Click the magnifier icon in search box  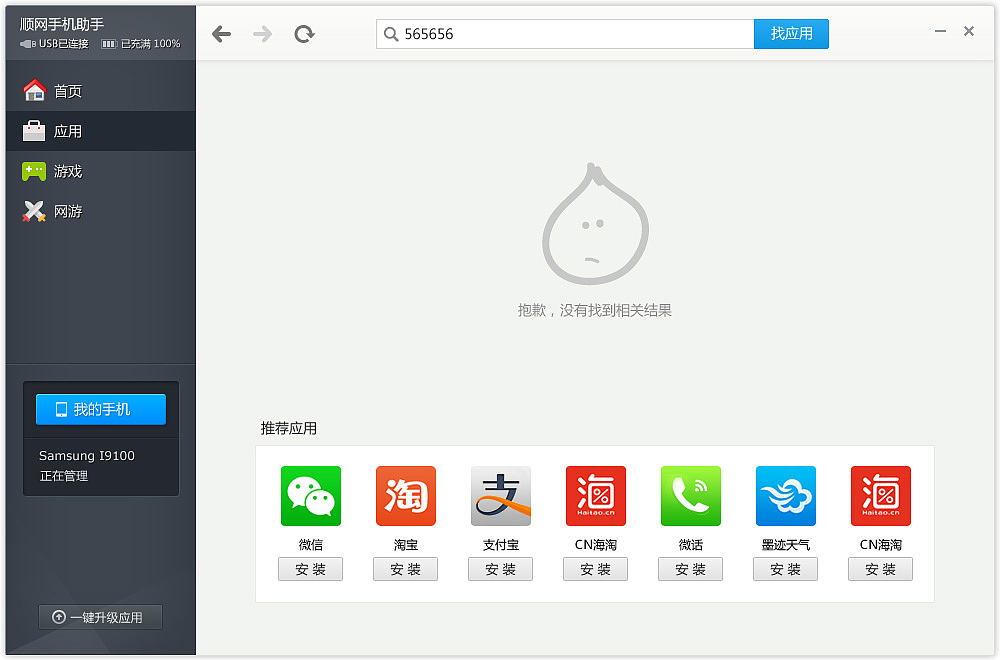[x=390, y=34]
